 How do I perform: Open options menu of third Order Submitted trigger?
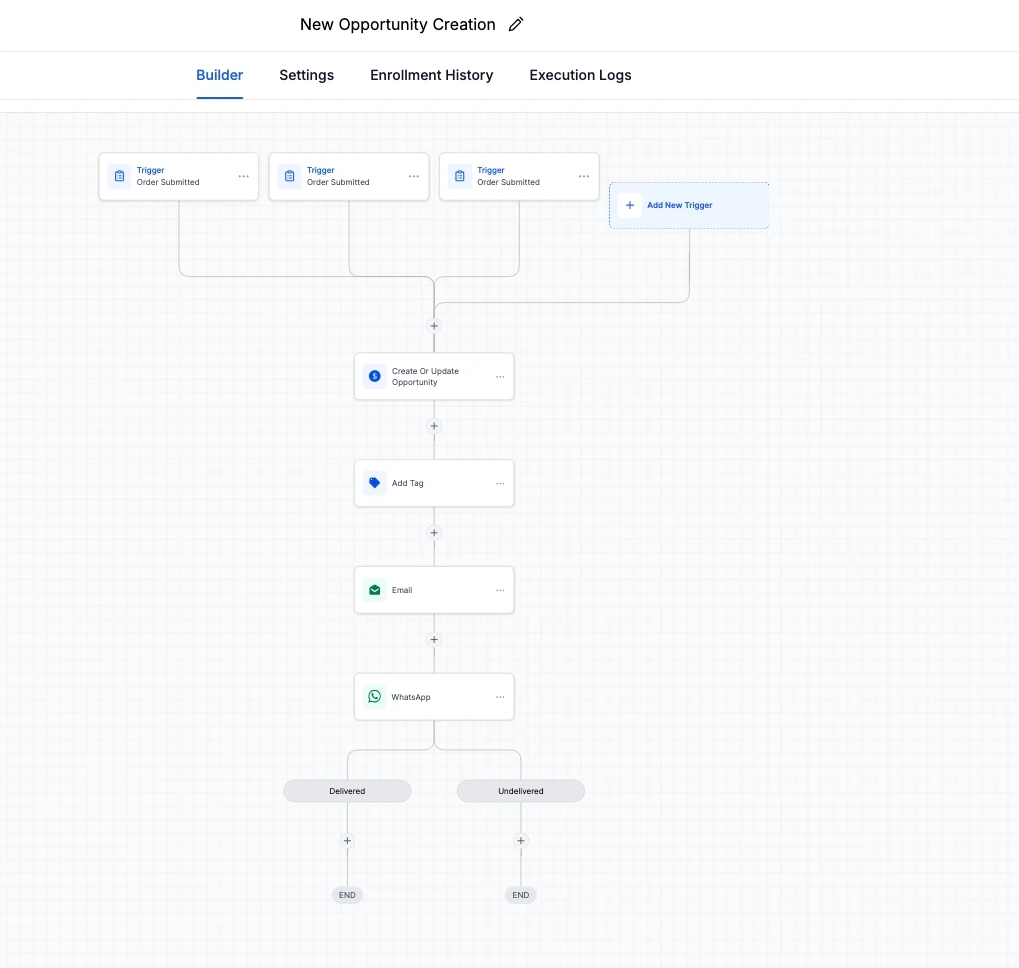coord(584,176)
